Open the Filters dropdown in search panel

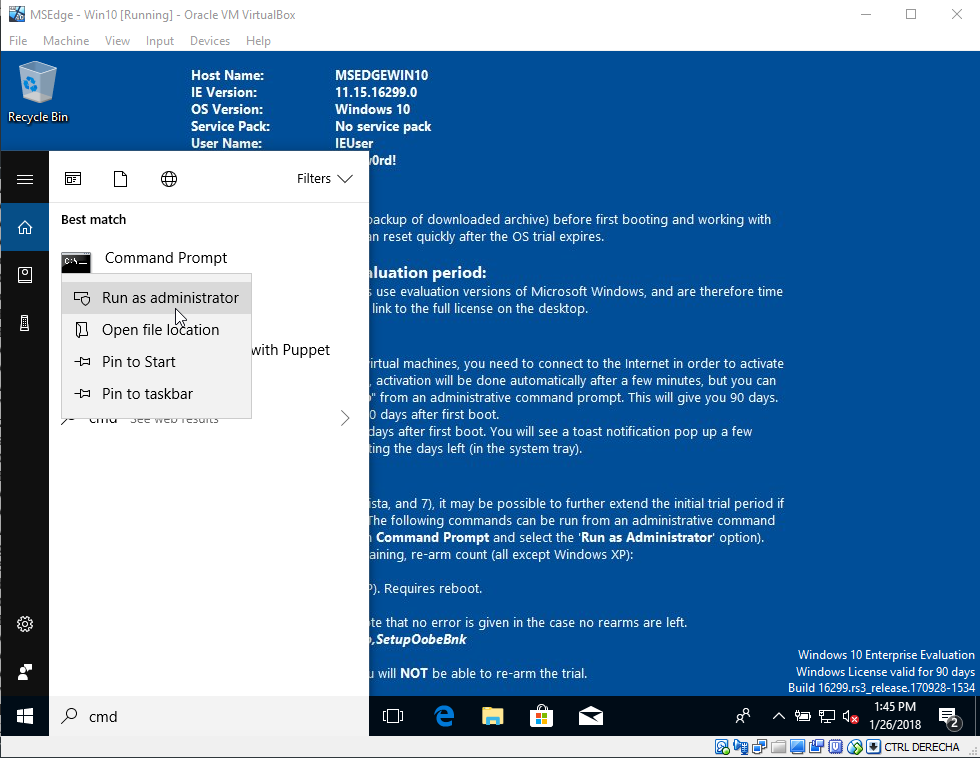pyautogui.click(x=325, y=179)
